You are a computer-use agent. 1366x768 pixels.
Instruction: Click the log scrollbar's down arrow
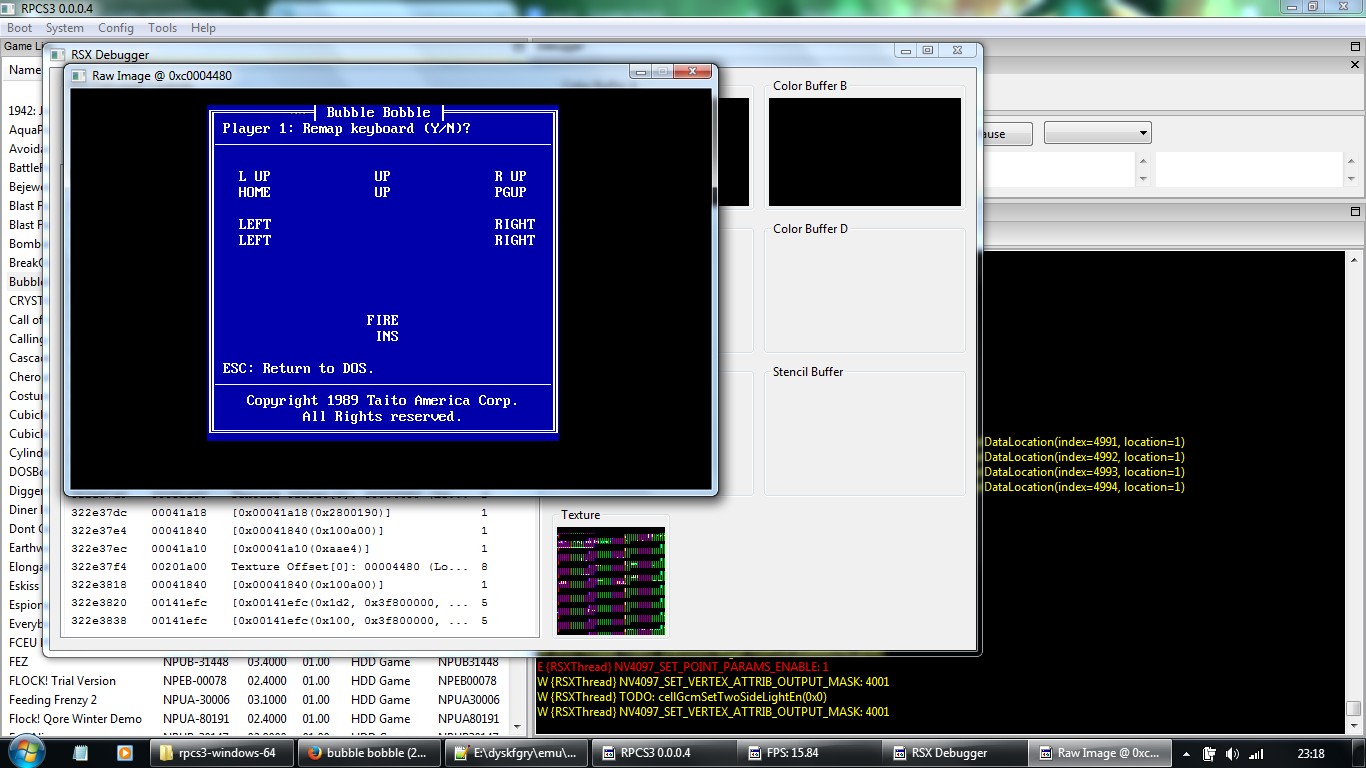[1353, 725]
